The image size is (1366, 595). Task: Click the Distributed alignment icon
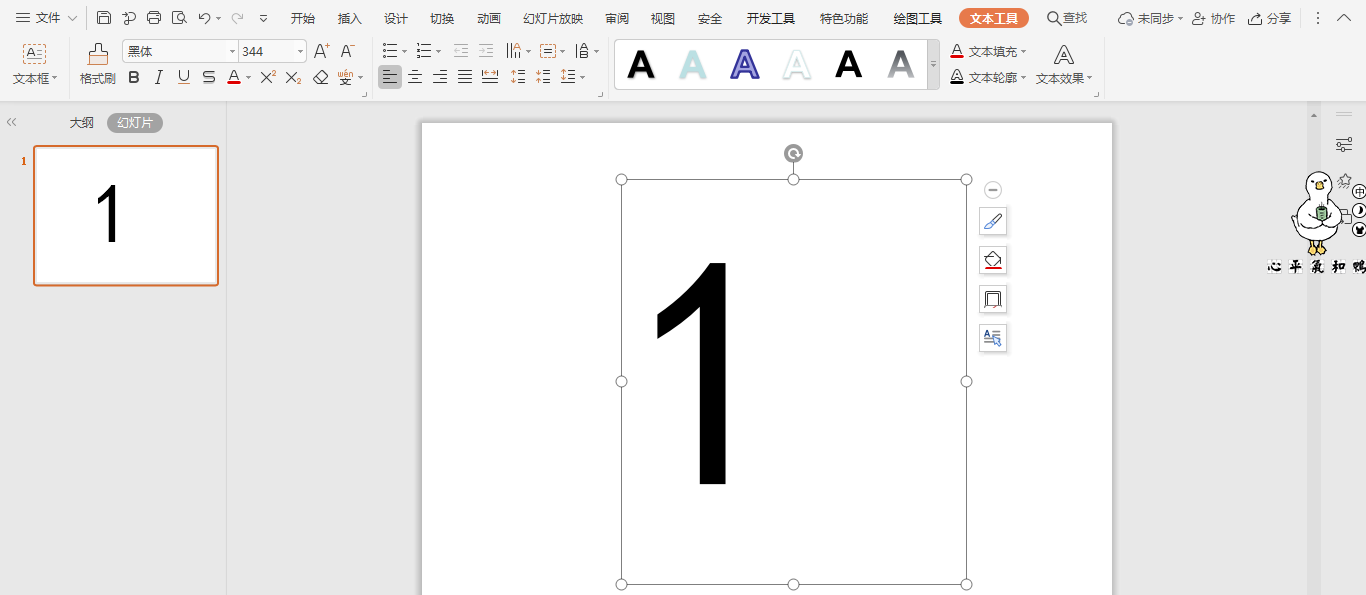[x=490, y=77]
